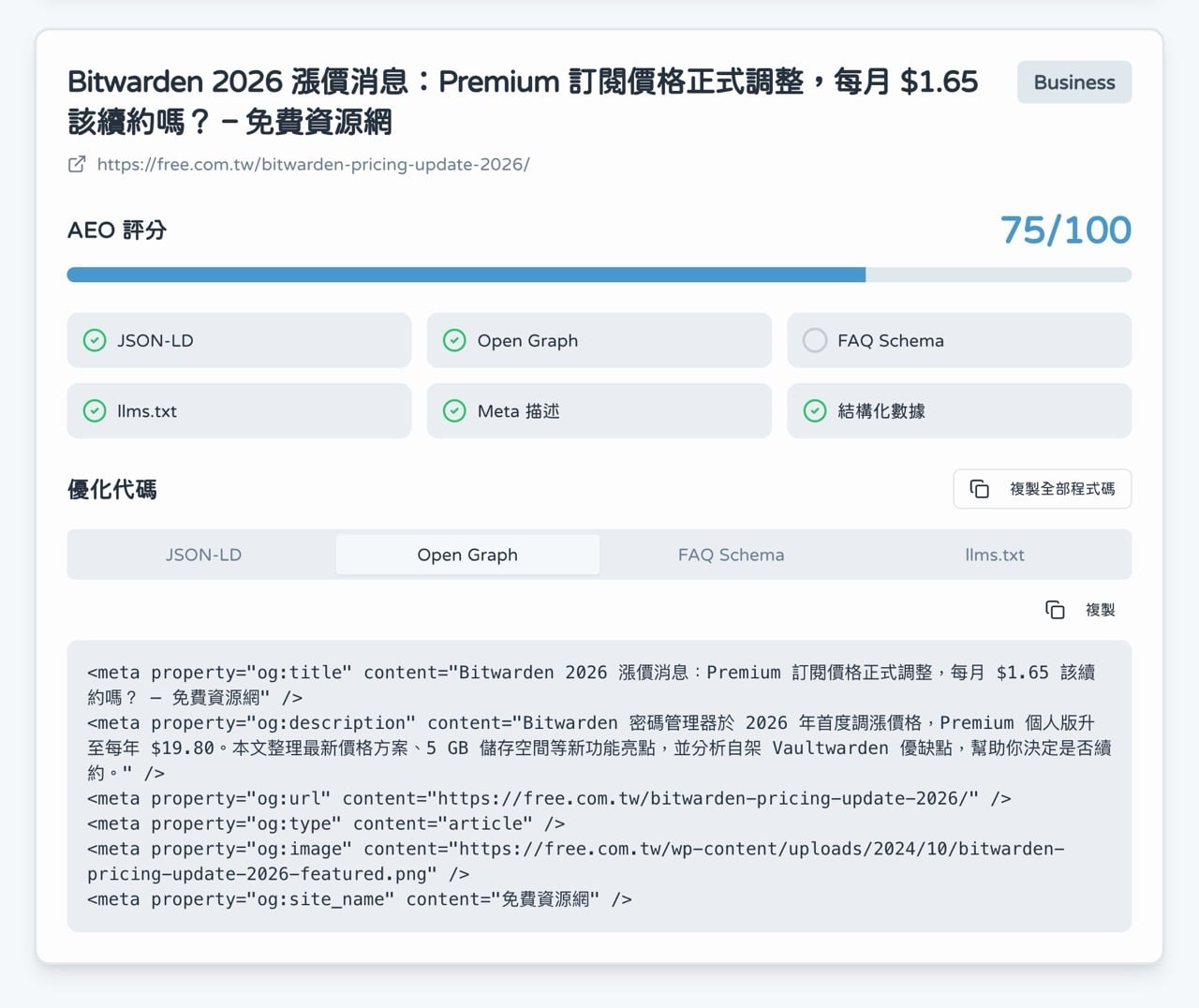Viewport: 1199px width, 1008px height.
Task: Click the Bitwarden article title heading
Action: (522, 101)
